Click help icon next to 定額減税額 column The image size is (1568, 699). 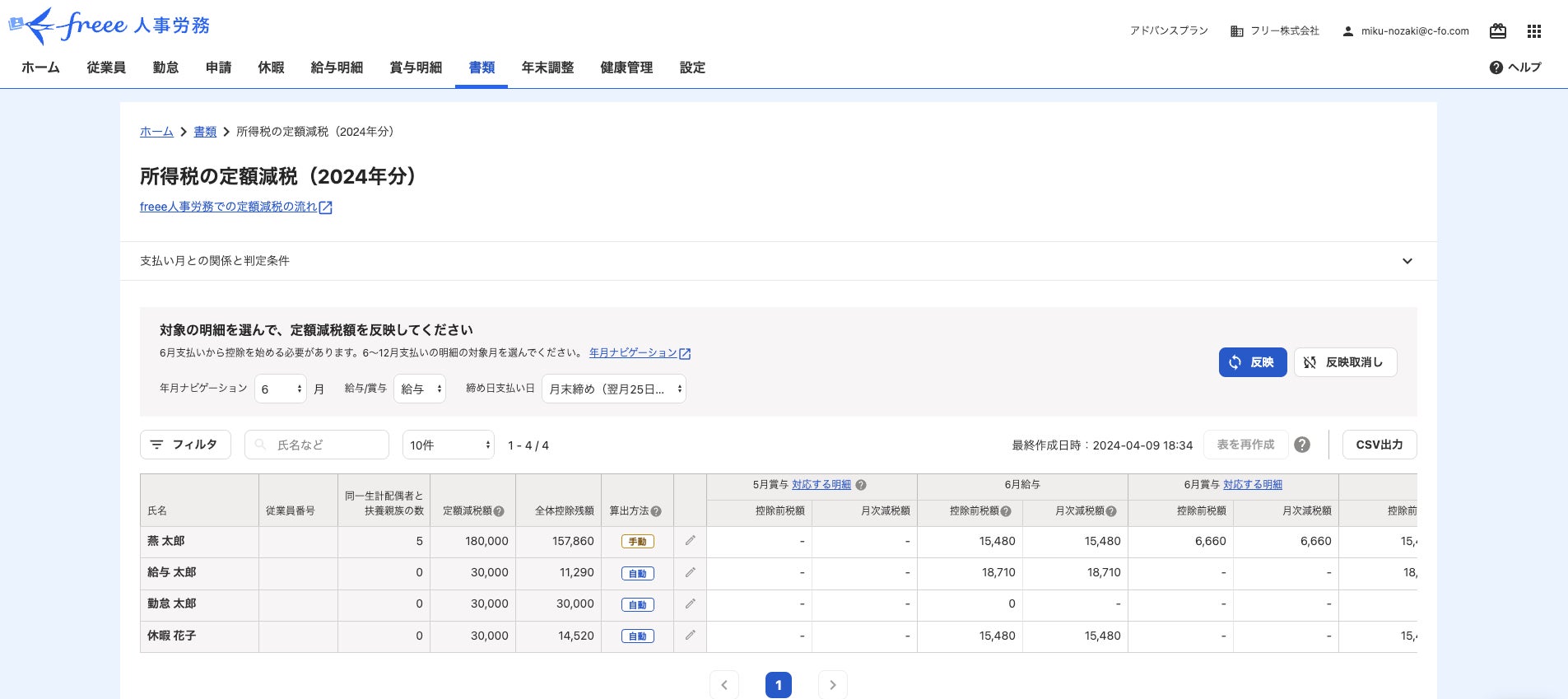click(x=499, y=511)
